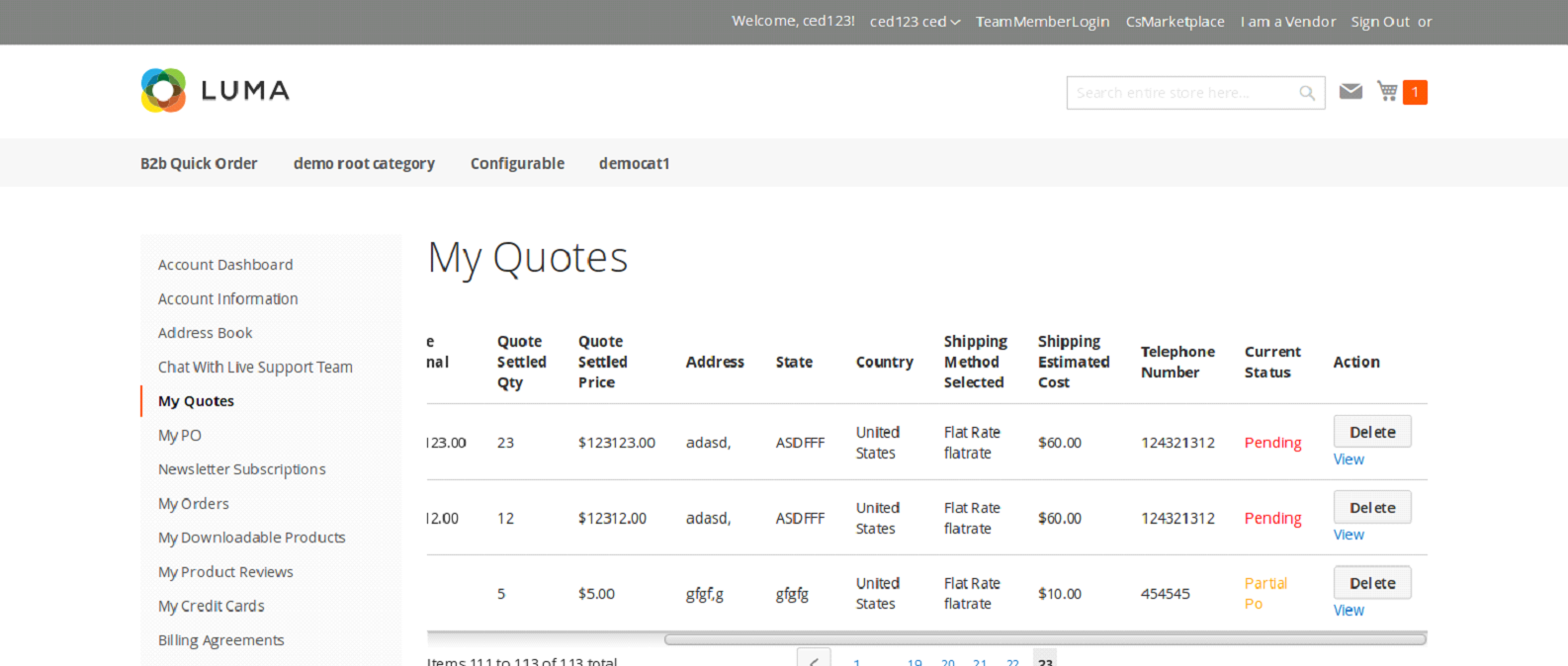The width and height of the screenshot is (1568, 666).
Task: Click the My Quotes page heading
Action: coord(528,258)
